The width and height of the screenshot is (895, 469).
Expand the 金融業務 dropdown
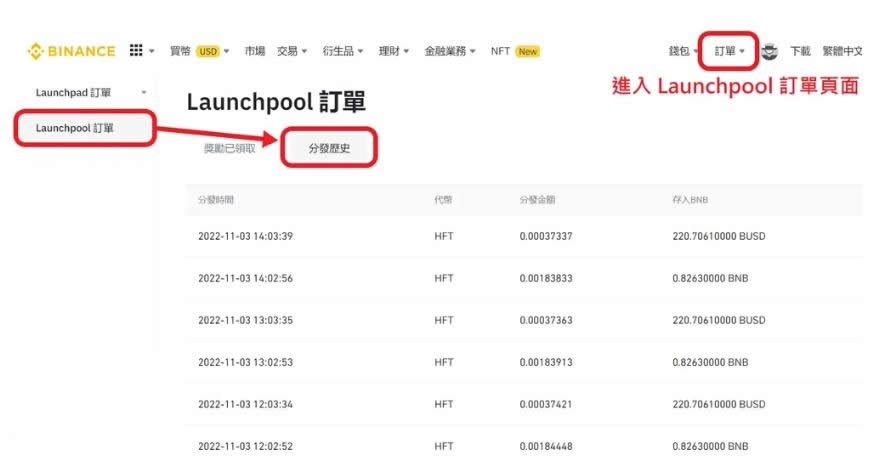[449, 51]
